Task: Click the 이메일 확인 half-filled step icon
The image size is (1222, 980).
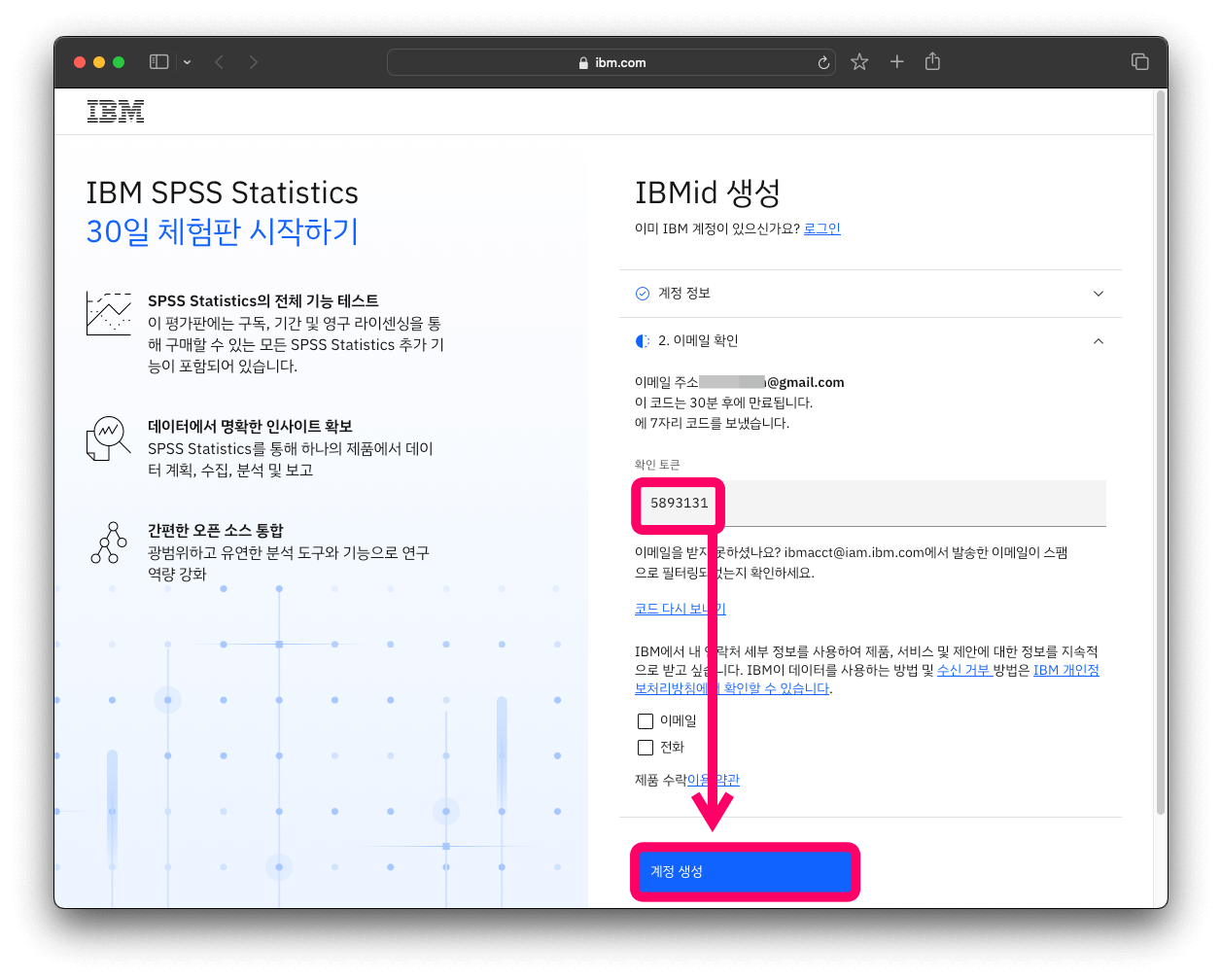Action: [643, 341]
